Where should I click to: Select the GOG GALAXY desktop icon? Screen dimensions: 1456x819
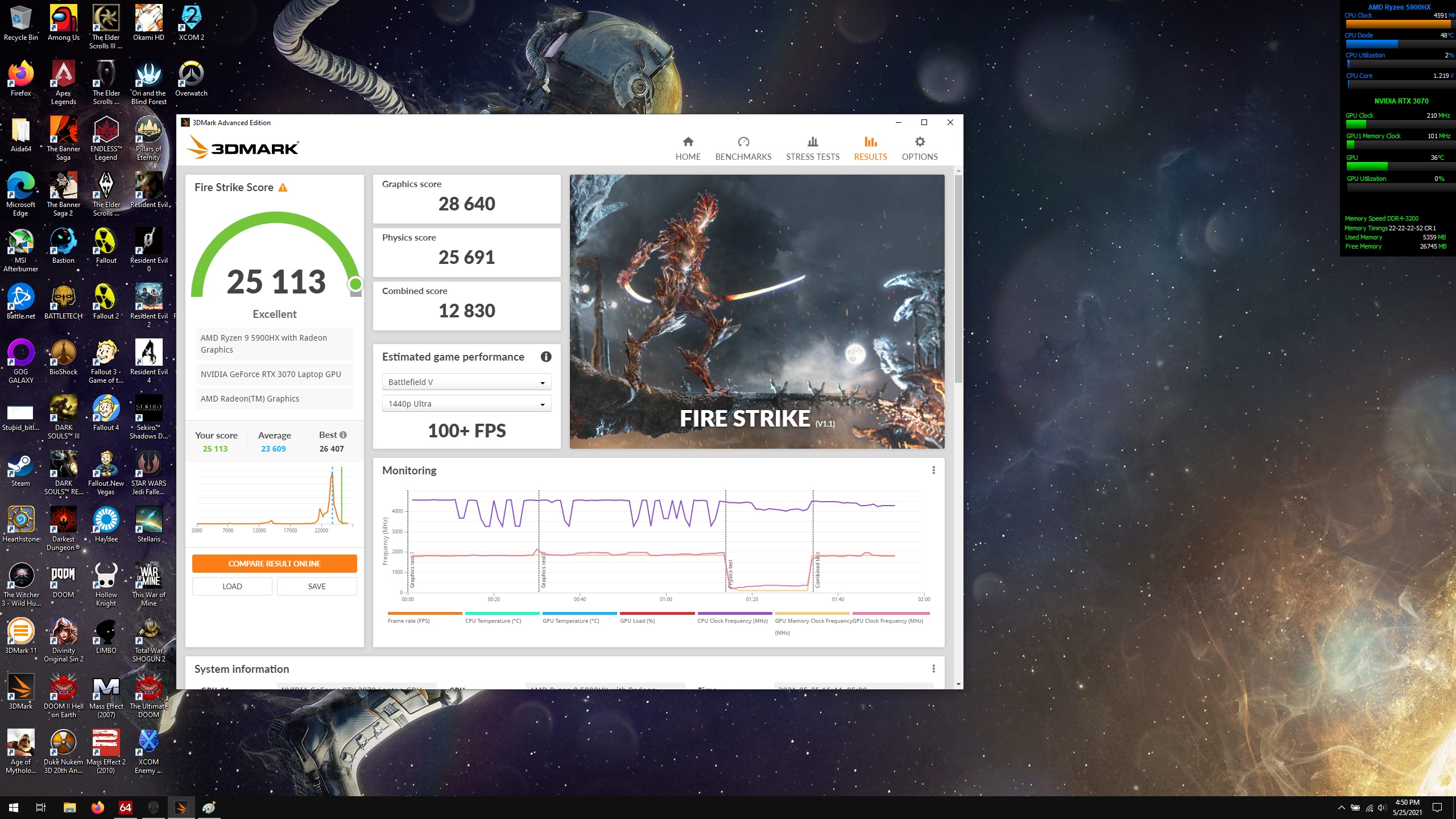pos(21,362)
